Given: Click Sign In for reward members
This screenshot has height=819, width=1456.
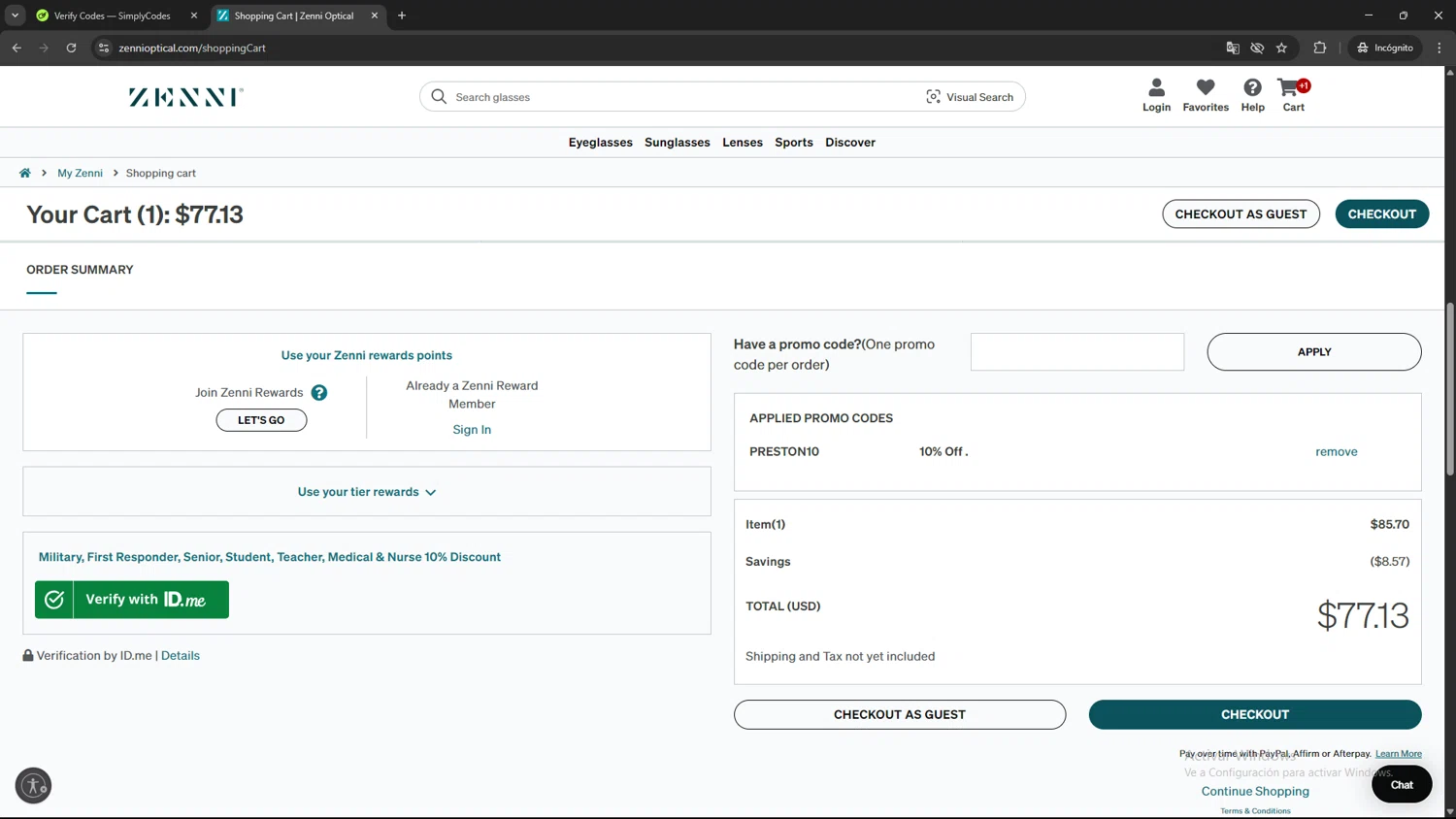Looking at the screenshot, I should point(472,430).
